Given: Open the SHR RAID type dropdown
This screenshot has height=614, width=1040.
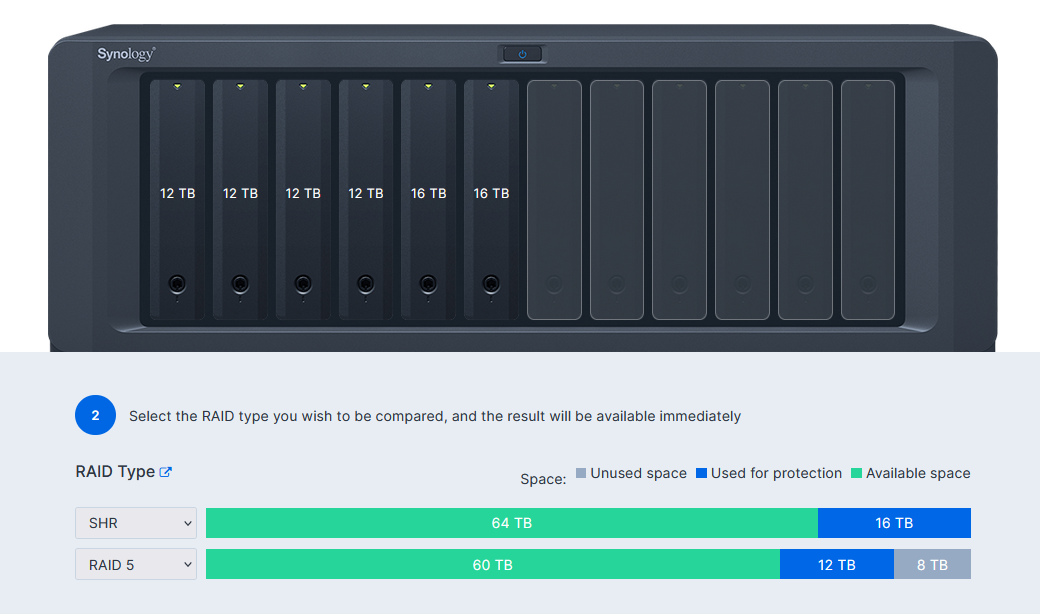Looking at the screenshot, I should click(x=135, y=522).
